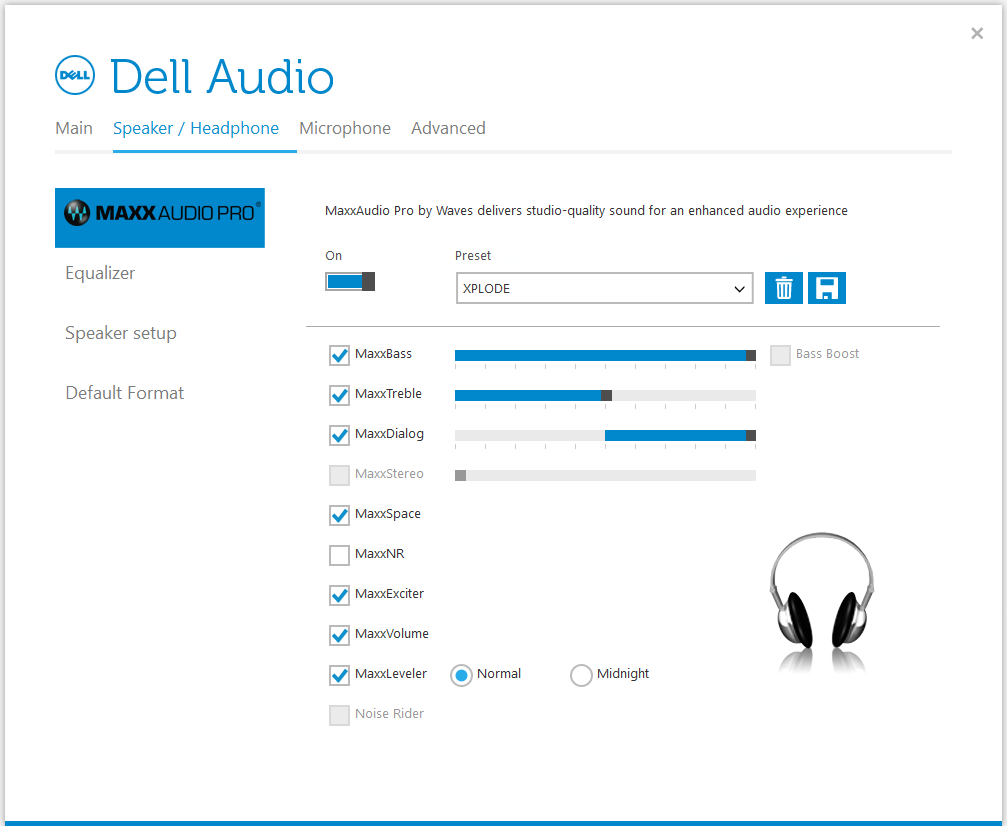Uncheck the MaxxDialog checkbox
This screenshot has height=826, width=1007.
point(339,435)
